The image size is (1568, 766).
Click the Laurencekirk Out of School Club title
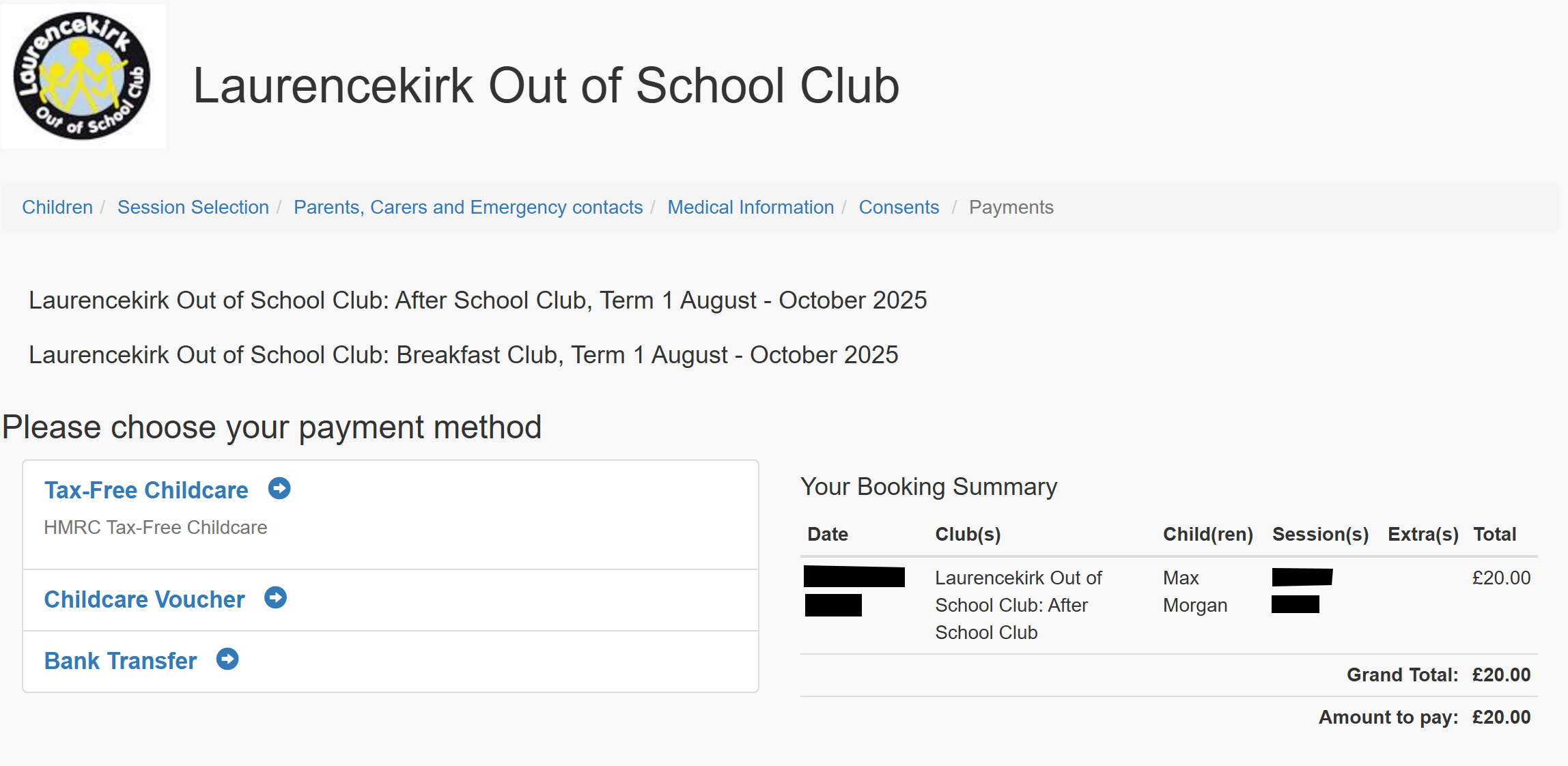pos(546,86)
